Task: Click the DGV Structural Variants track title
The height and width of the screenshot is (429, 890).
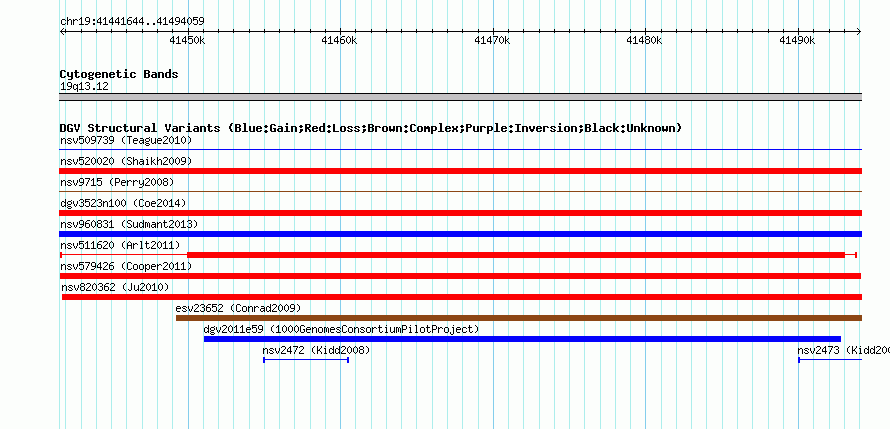Action: point(371,128)
